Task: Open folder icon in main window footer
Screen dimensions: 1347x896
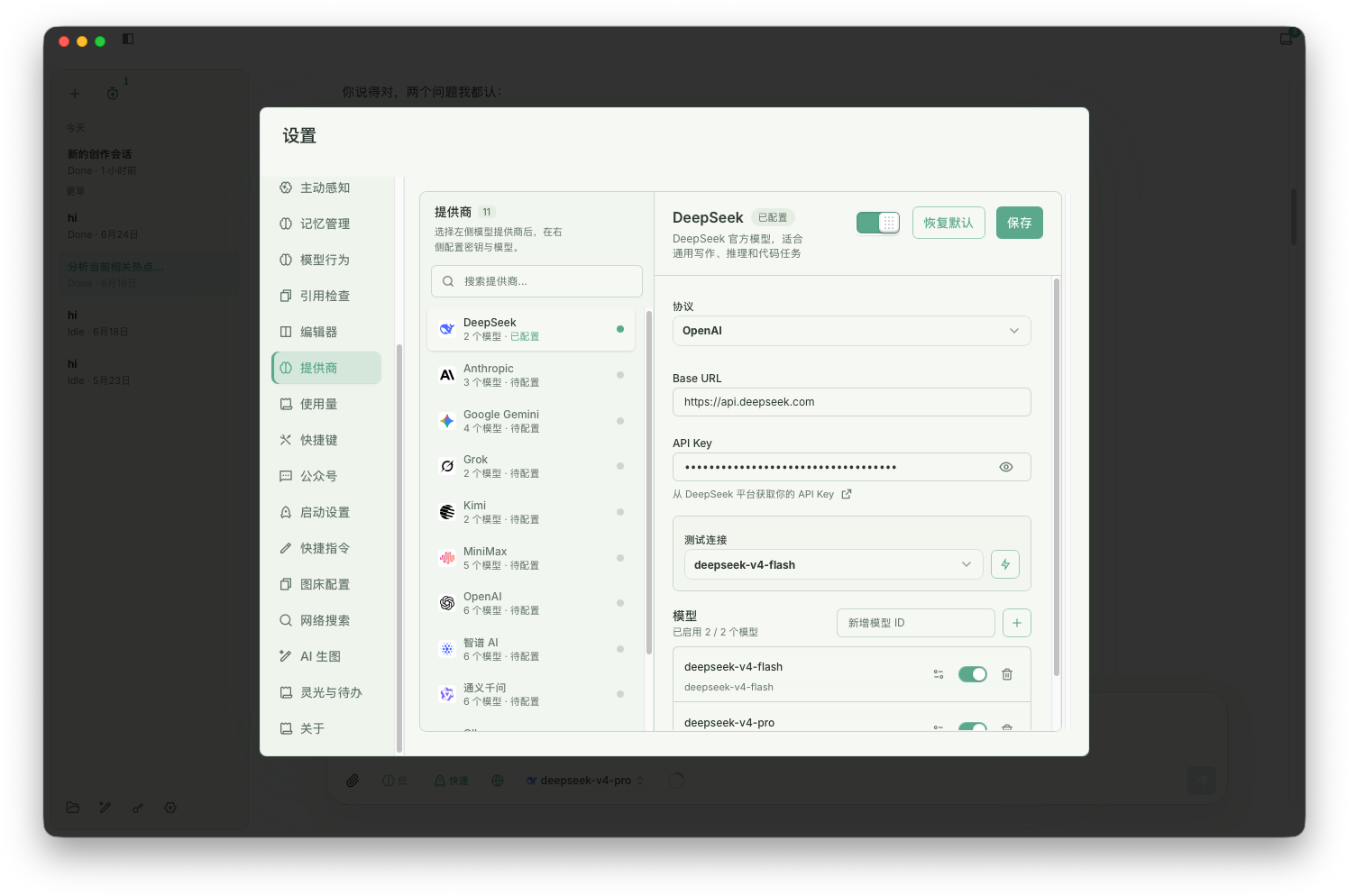Action: [x=73, y=808]
